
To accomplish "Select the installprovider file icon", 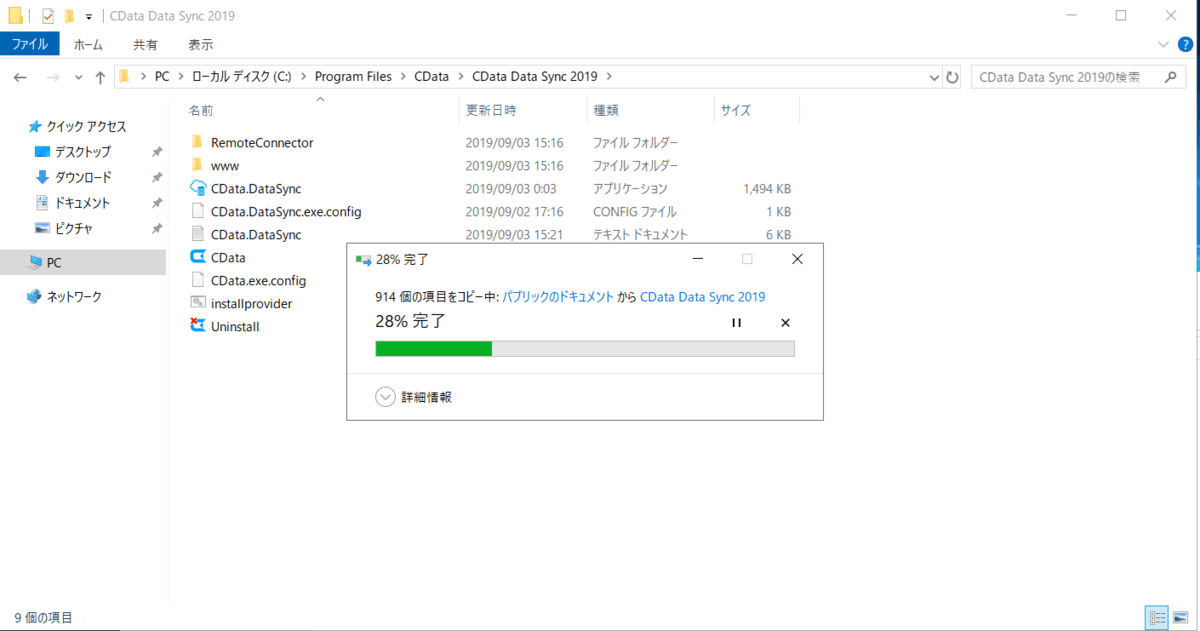I will 197,303.
